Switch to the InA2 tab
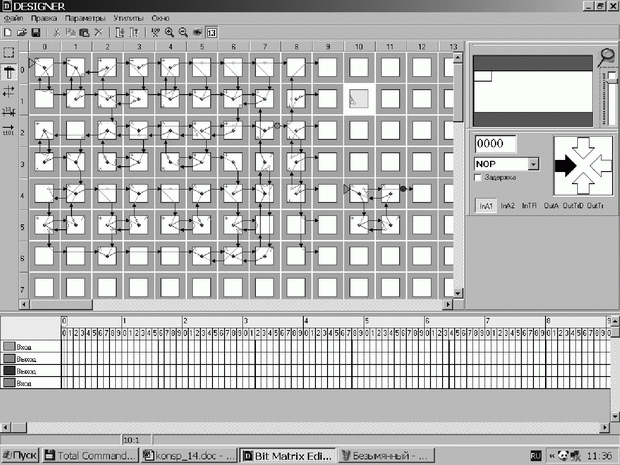The height and width of the screenshot is (465, 620). 508,204
